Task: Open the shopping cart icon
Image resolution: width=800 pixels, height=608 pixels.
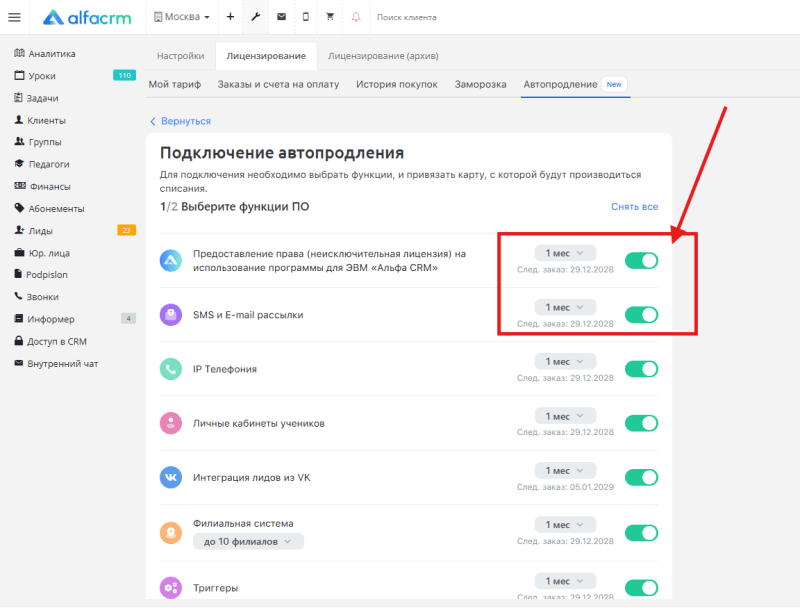Action: coord(330,17)
